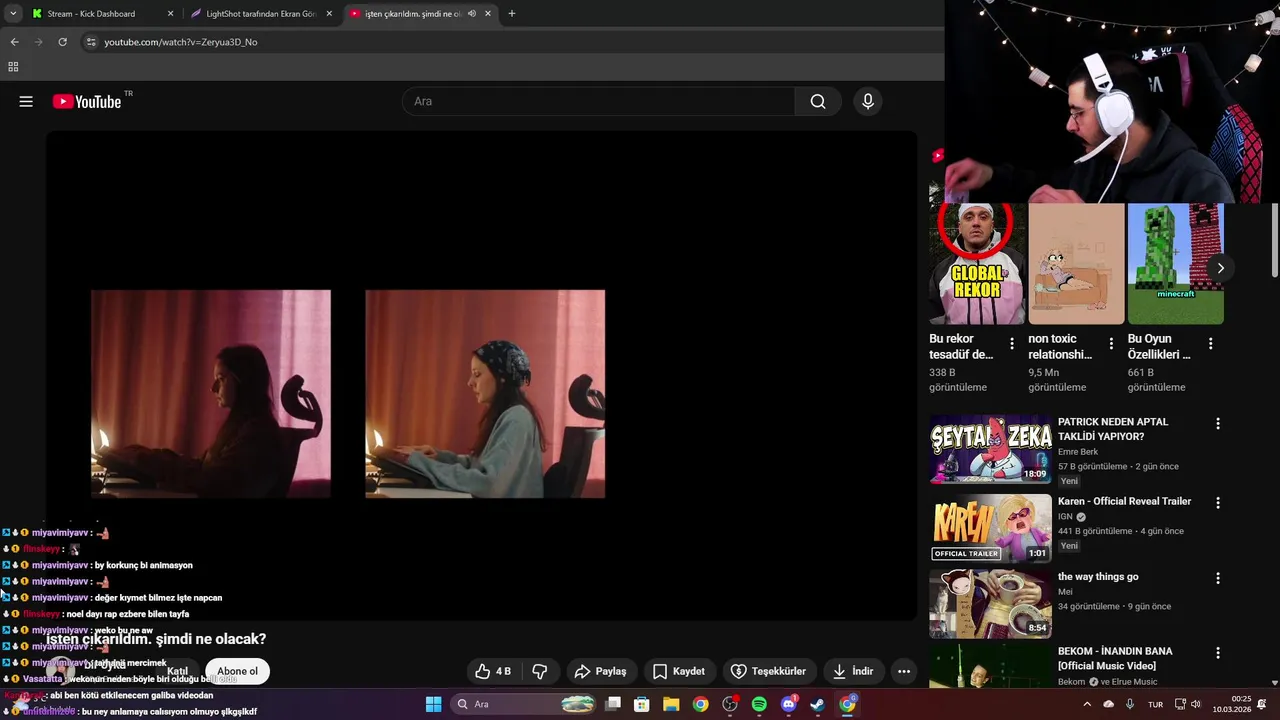Open the ŞEYTAN ZEKA video thumbnail
The image size is (1280, 720).
(x=990, y=450)
